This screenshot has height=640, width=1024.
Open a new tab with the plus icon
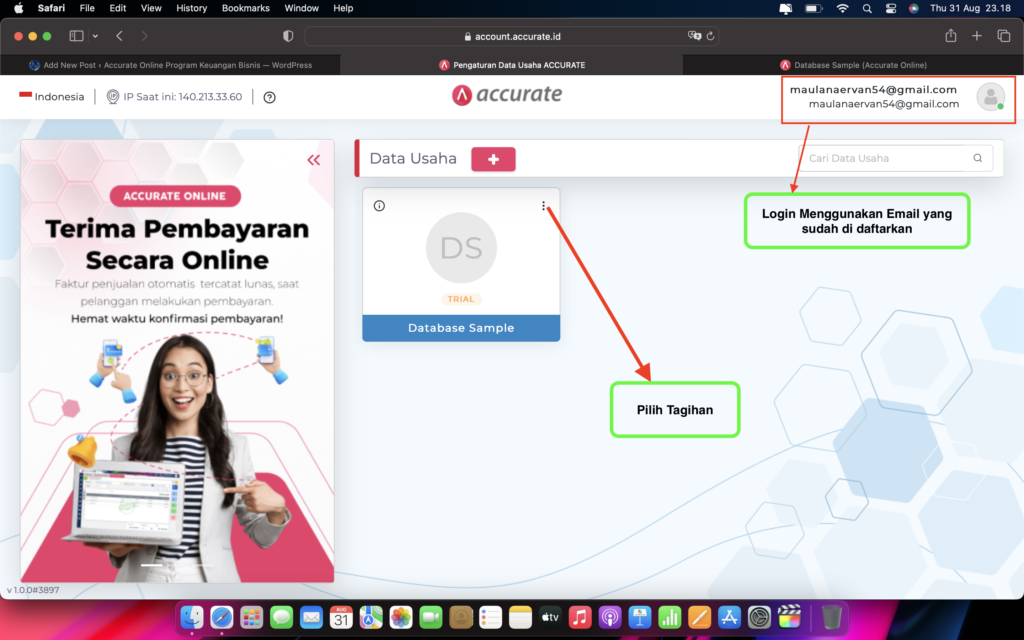pyautogui.click(x=977, y=36)
